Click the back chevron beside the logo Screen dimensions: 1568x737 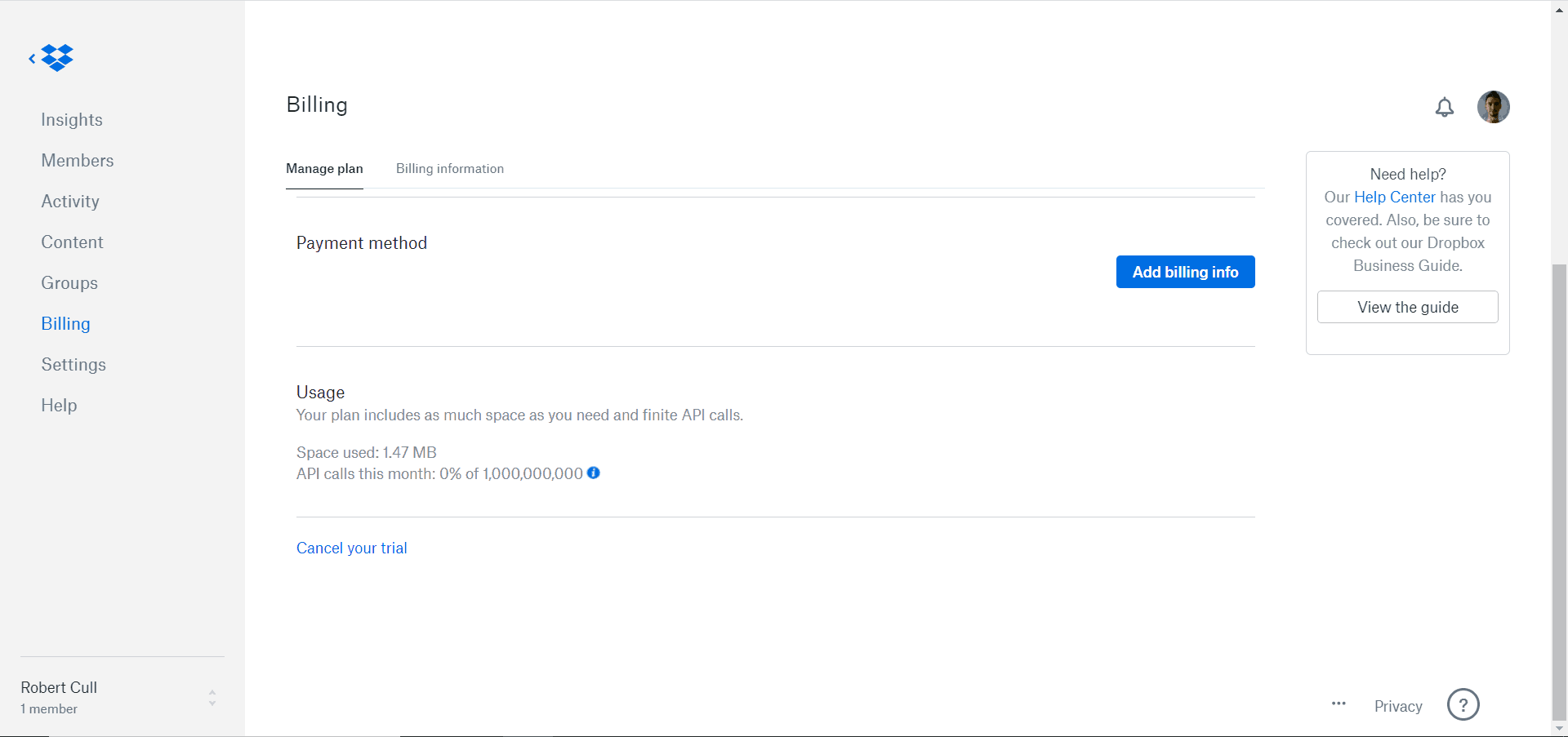click(x=32, y=59)
